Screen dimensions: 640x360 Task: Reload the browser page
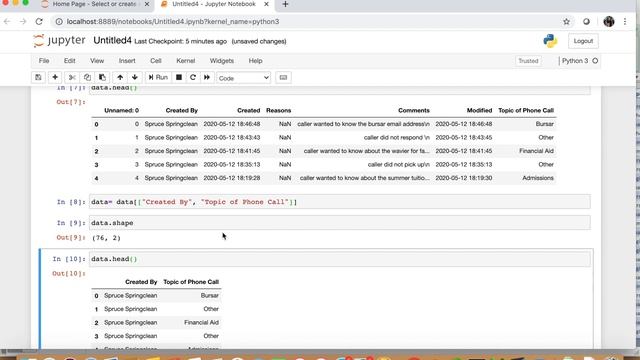[39, 22]
